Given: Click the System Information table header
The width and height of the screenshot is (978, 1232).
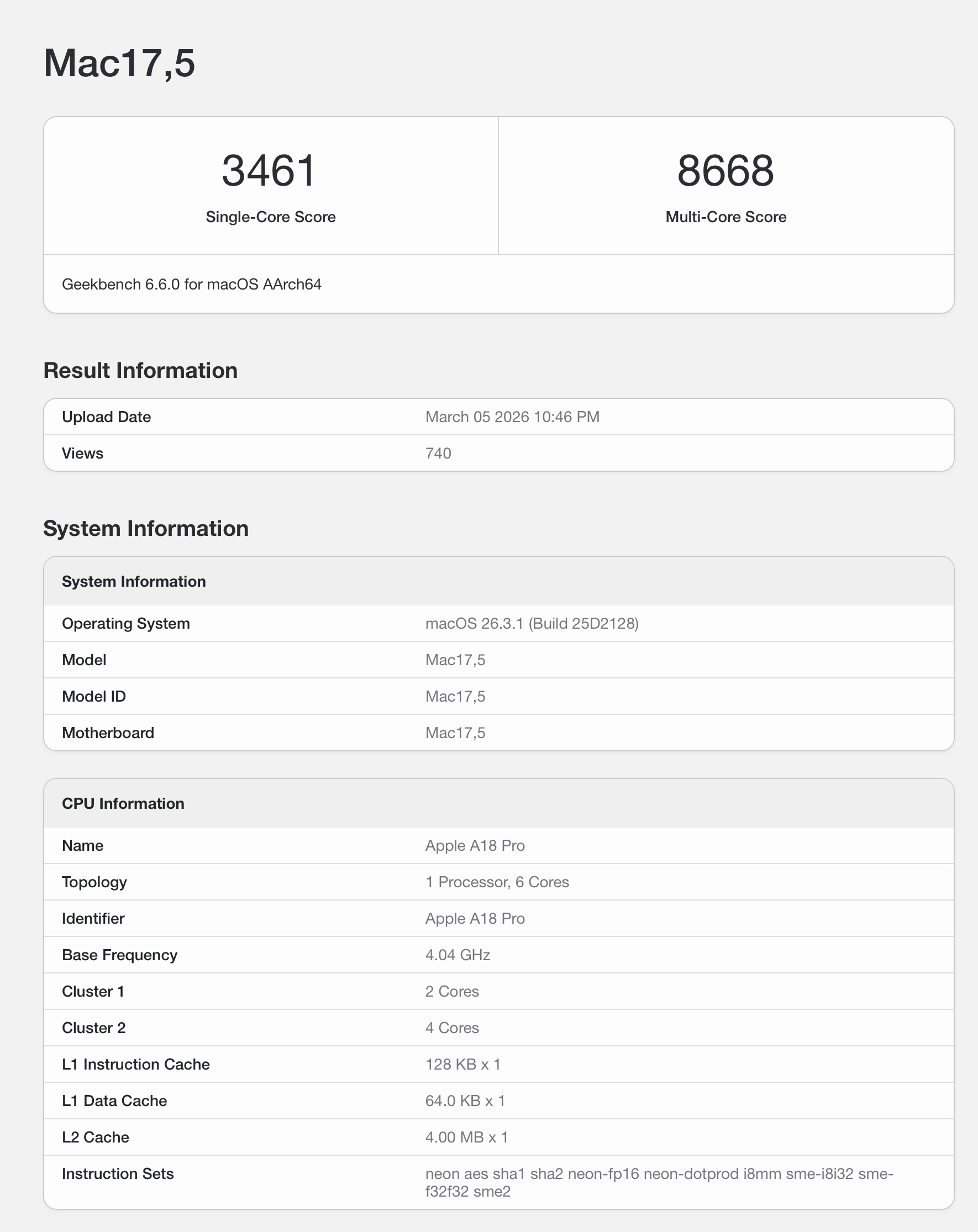Looking at the screenshot, I should pyautogui.click(x=134, y=582).
